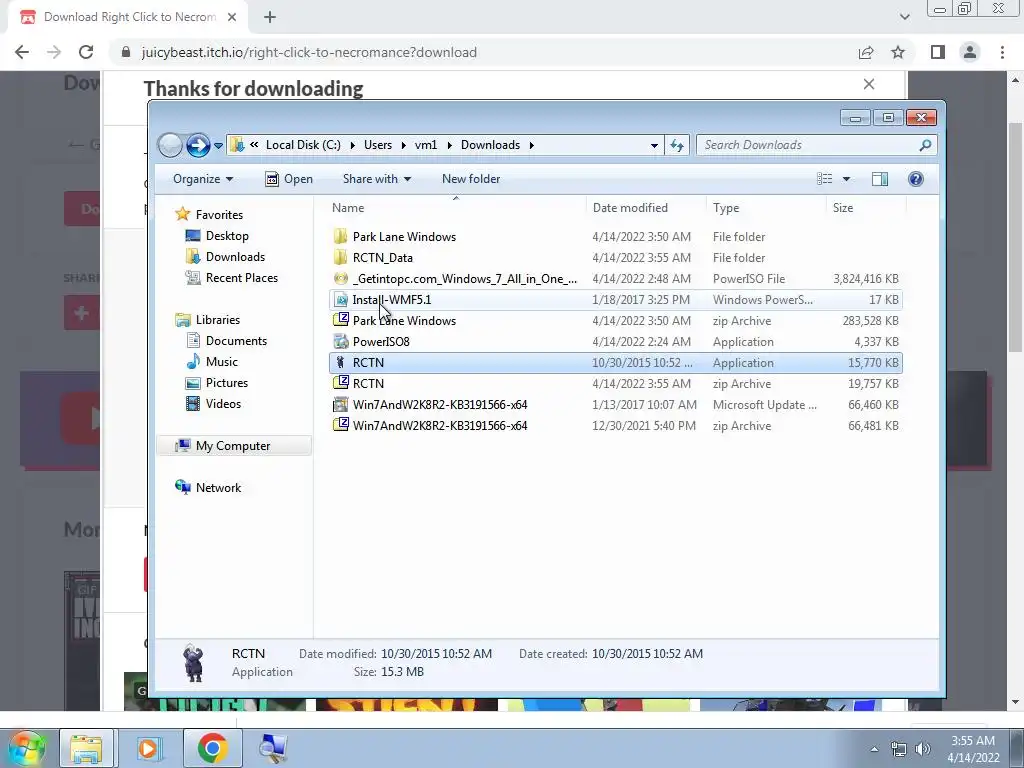Select vm1 in the breadcrumb path

(x=426, y=145)
